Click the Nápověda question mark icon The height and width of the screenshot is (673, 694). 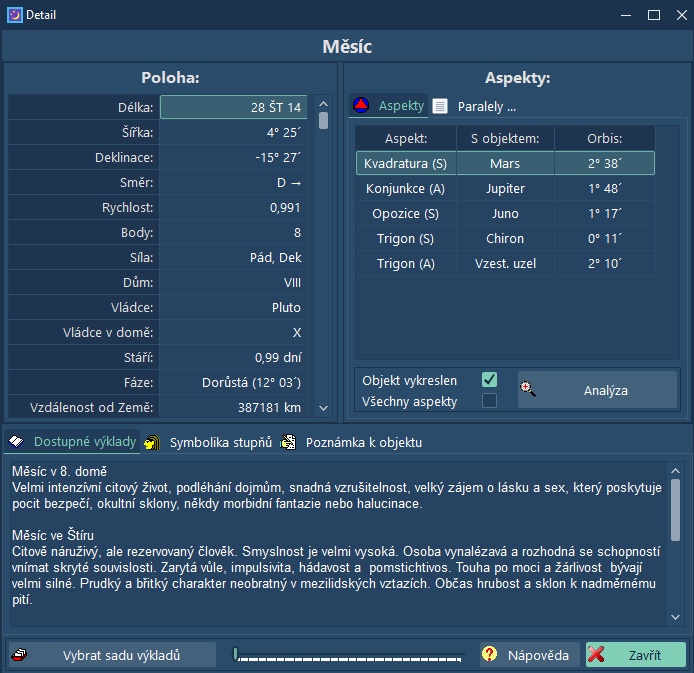[490, 655]
